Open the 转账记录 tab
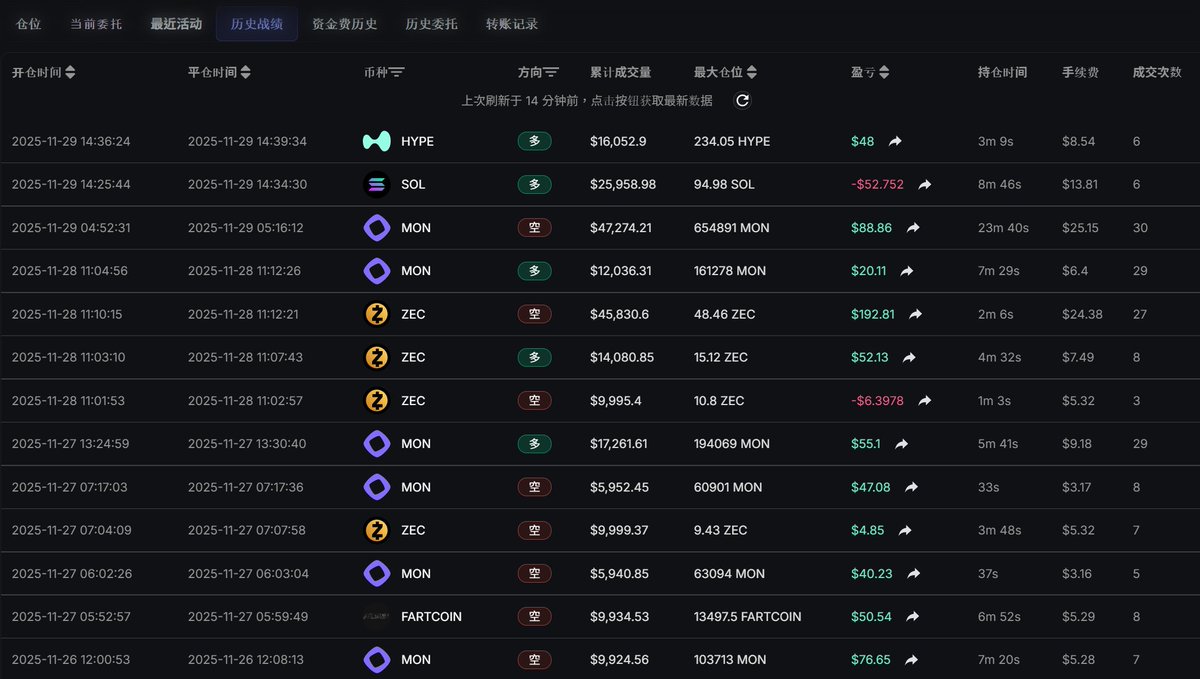The height and width of the screenshot is (679, 1200). click(x=512, y=22)
